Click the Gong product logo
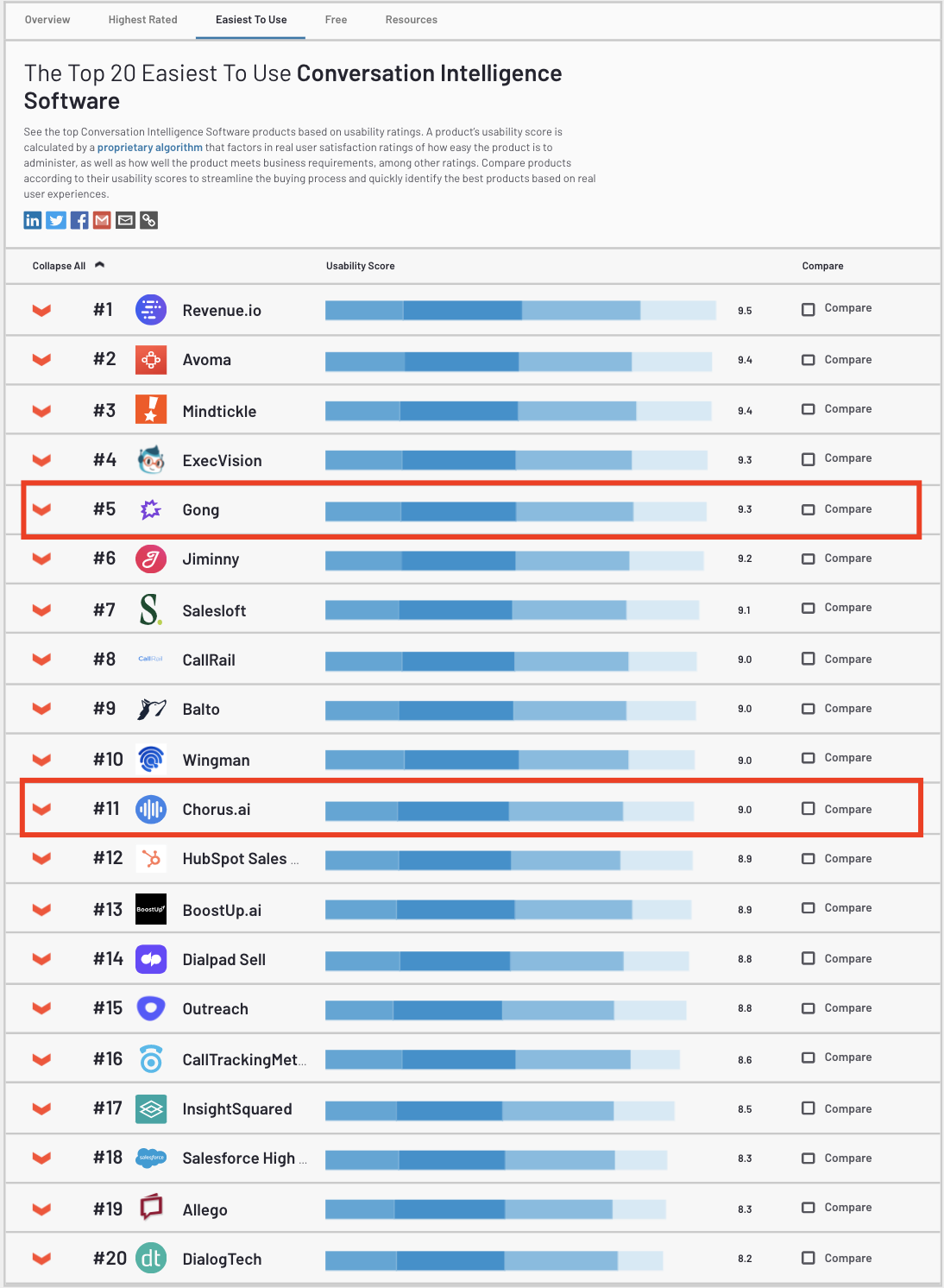This screenshot has width=944, height=1288. coord(151,509)
